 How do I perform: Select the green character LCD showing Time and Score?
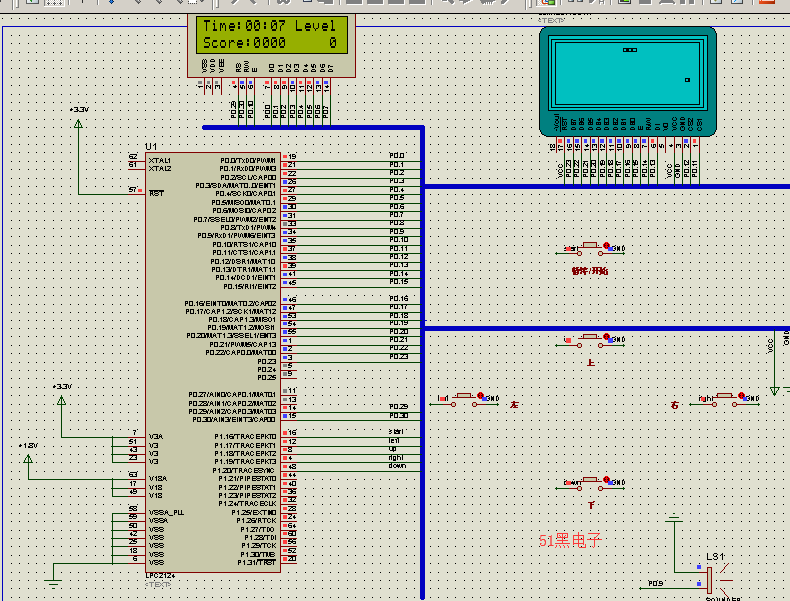[272, 45]
